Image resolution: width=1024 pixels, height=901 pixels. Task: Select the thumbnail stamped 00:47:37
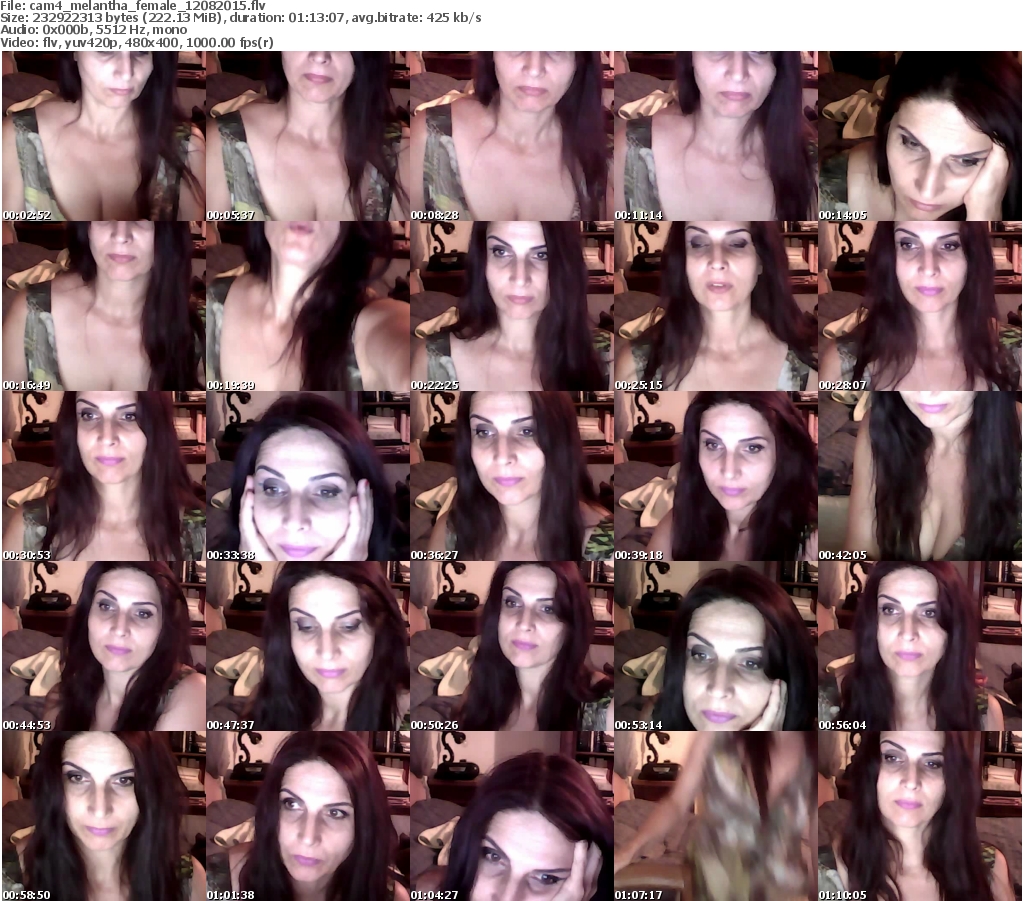(308, 646)
